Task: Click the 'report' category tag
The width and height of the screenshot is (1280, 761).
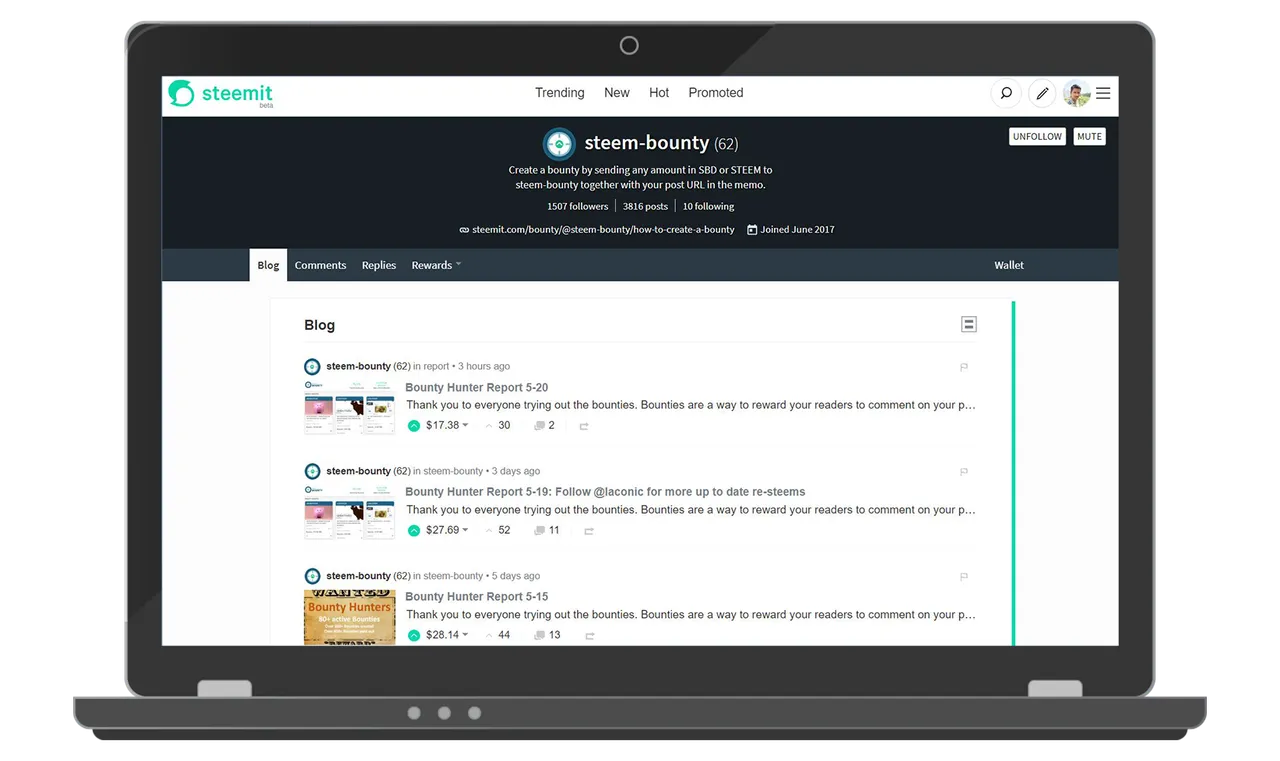Action: (436, 367)
